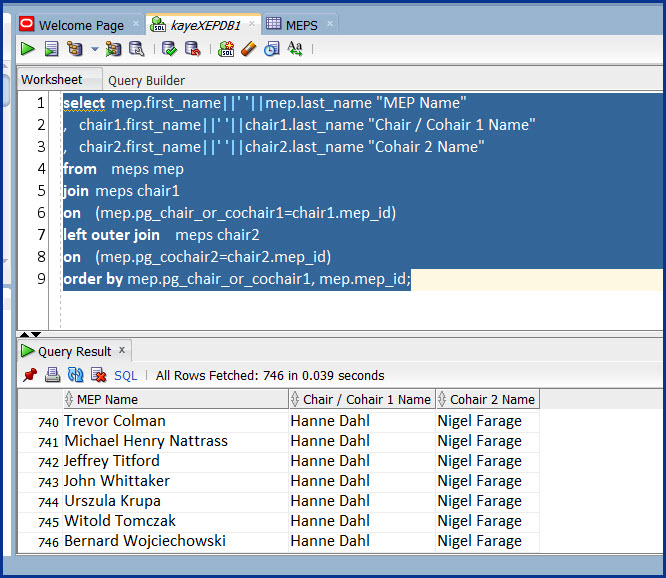Image resolution: width=666 pixels, height=578 pixels.
Task: Switch to the Query Builder tab
Action: 147,81
